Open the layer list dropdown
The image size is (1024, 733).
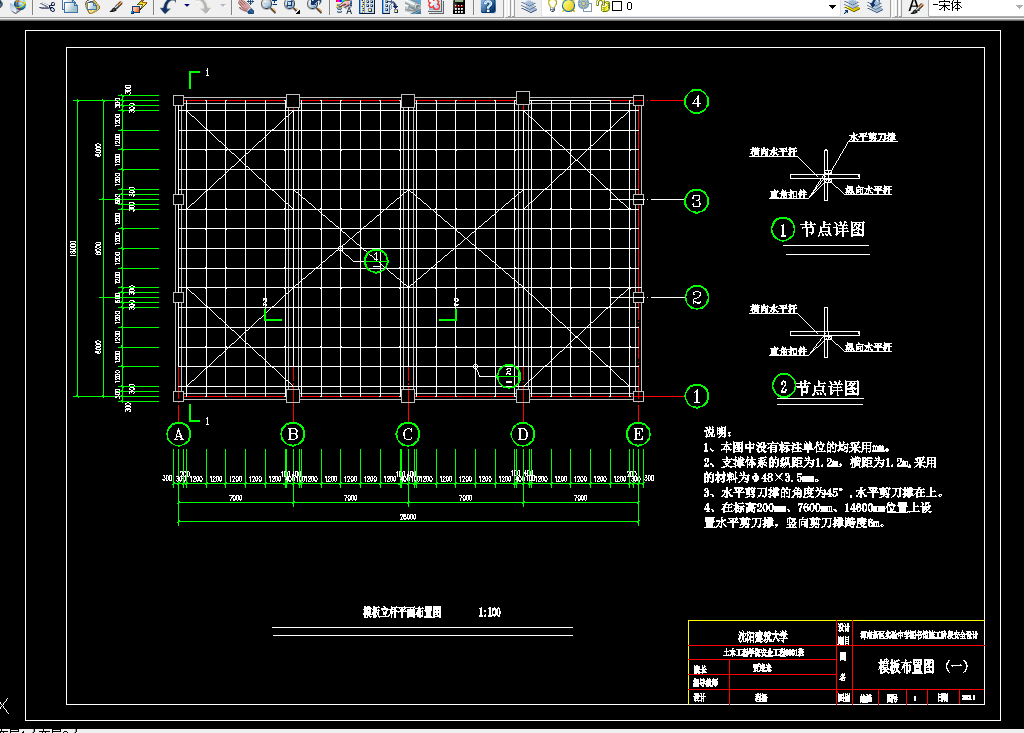click(832, 6)
